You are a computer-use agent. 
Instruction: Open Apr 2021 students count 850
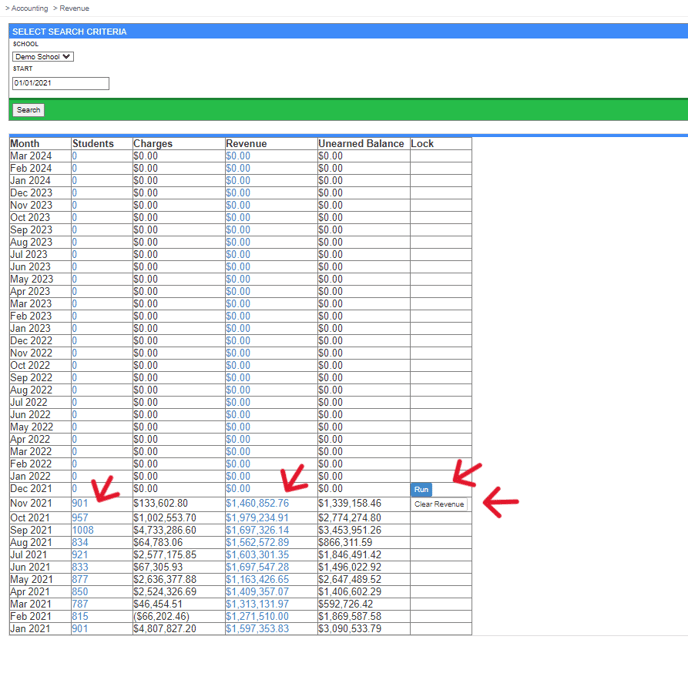pyautogui.click(x=80, y=592)
